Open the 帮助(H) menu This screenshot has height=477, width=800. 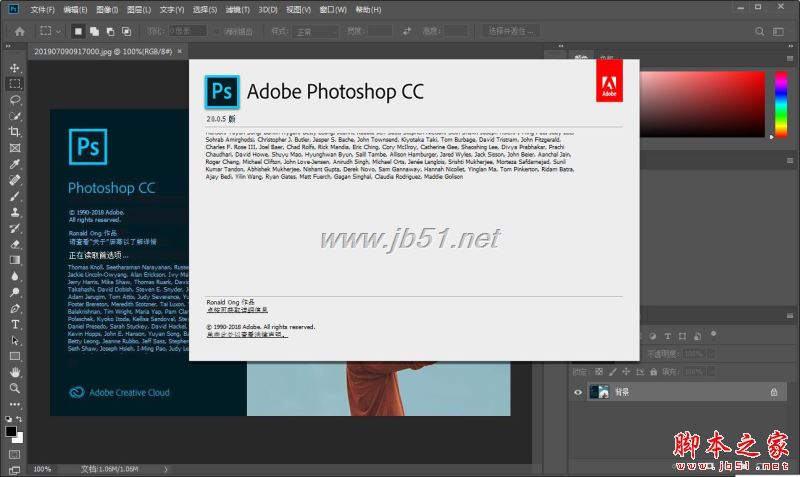pos(368,10)
